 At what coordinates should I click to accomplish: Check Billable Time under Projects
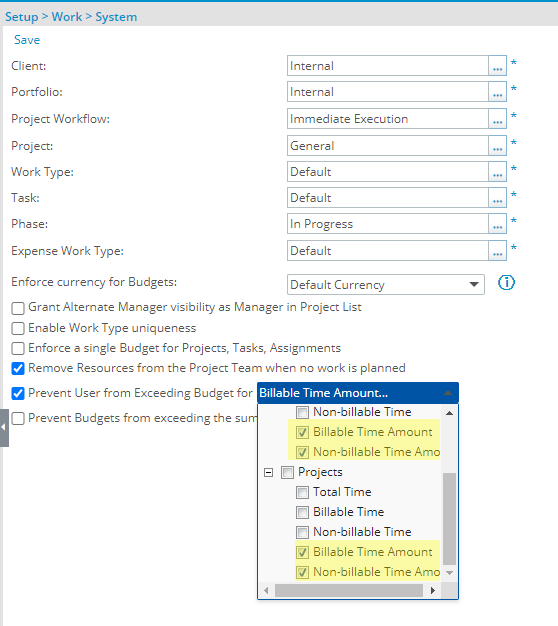(x=302, y=512)
